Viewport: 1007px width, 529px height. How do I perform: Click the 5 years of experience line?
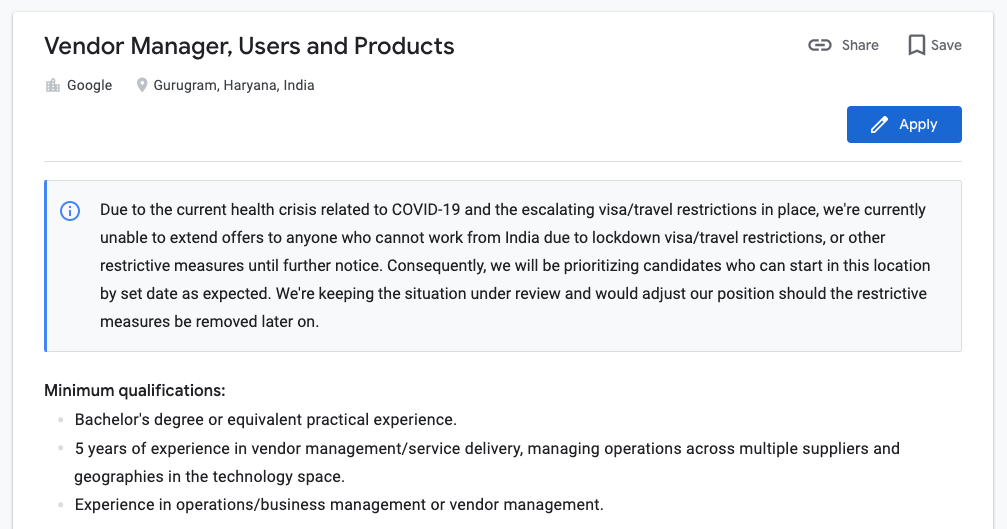(x=487, y=448)
